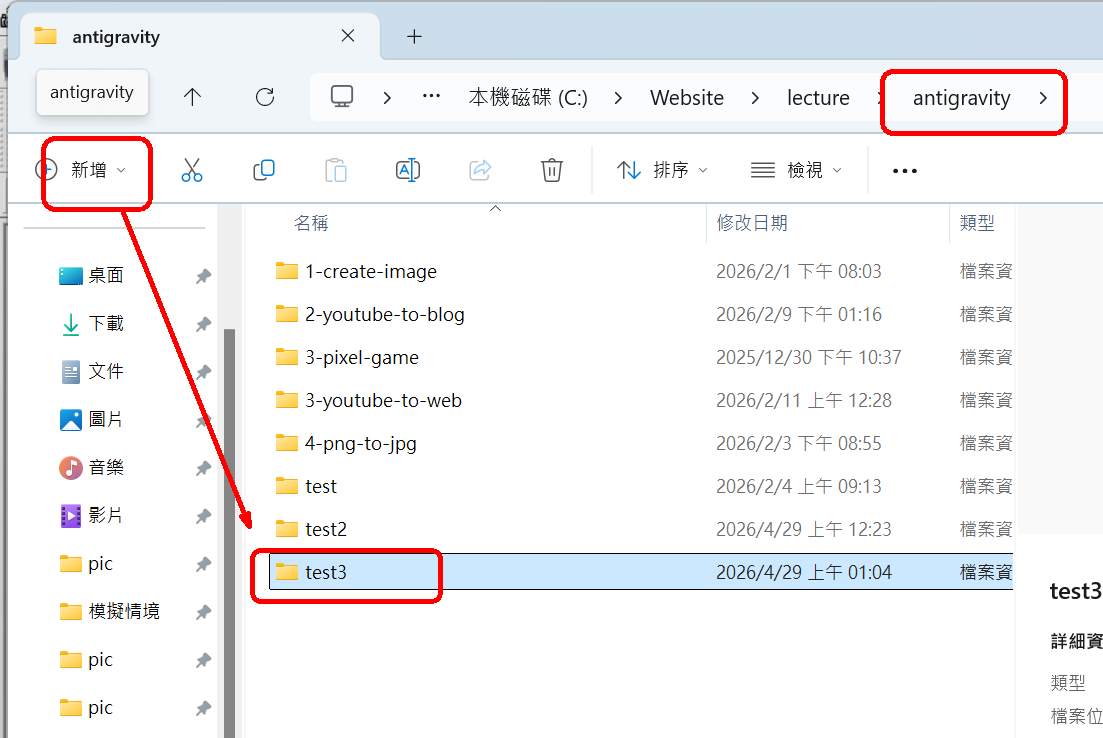
Task: Click lecture in the breadcrumb path
Action: tap(818, 98)
